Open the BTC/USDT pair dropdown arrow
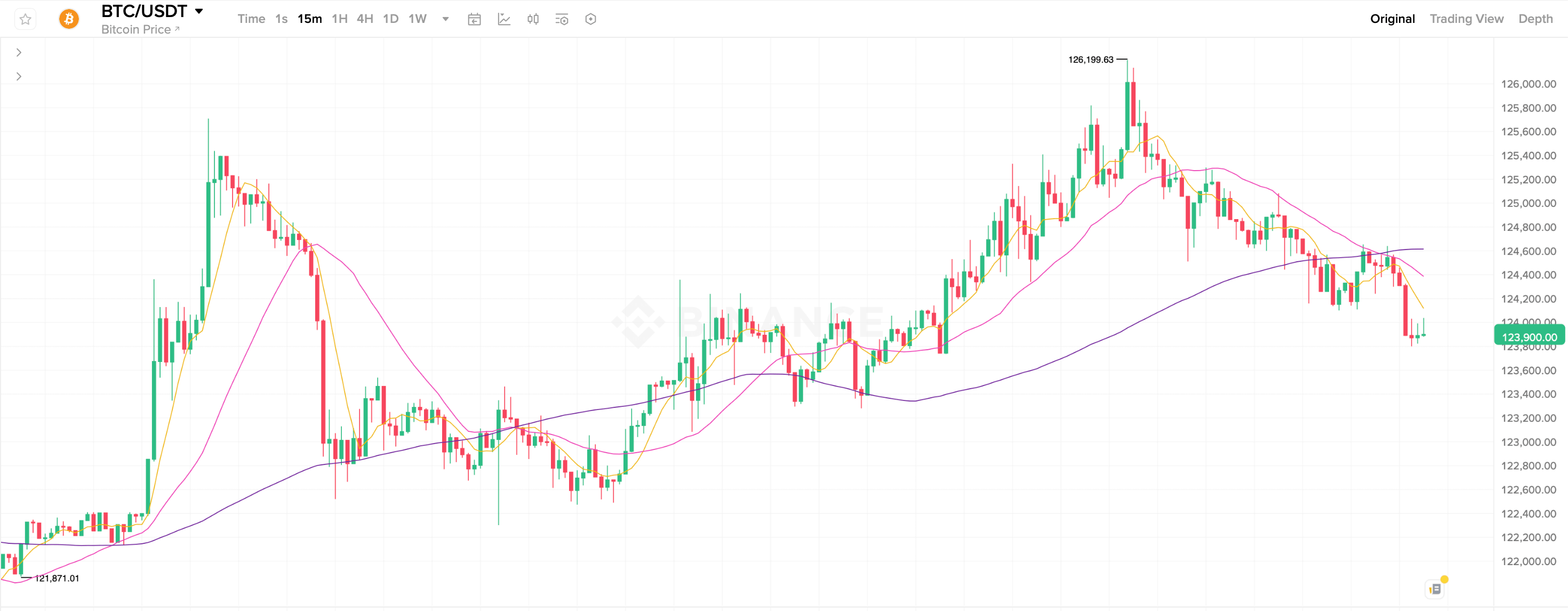This screenshot has width=1568, height=611. point(198,11)
